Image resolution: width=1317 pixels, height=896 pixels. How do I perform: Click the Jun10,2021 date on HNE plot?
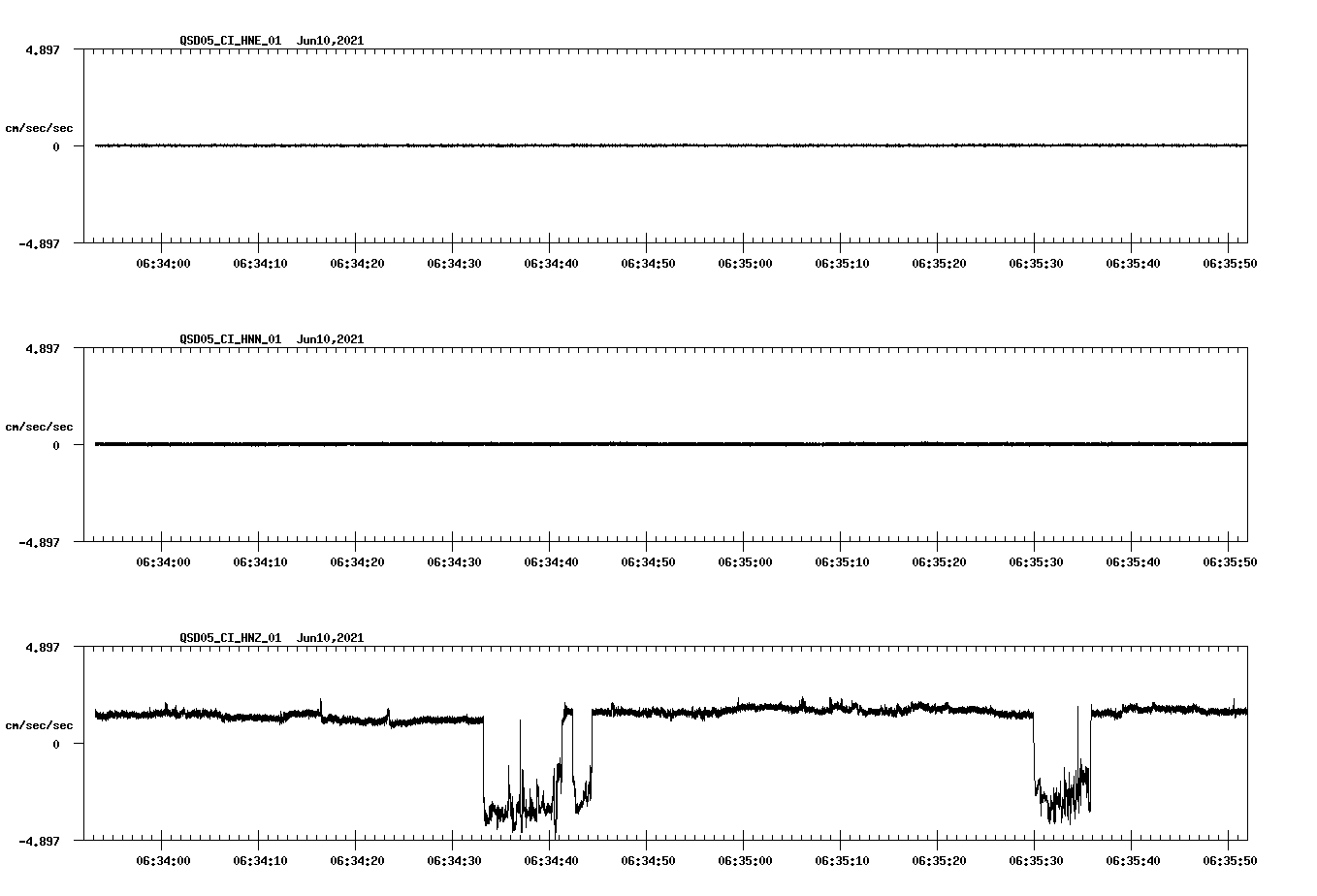pyautogui.click(x=330, y=41)
